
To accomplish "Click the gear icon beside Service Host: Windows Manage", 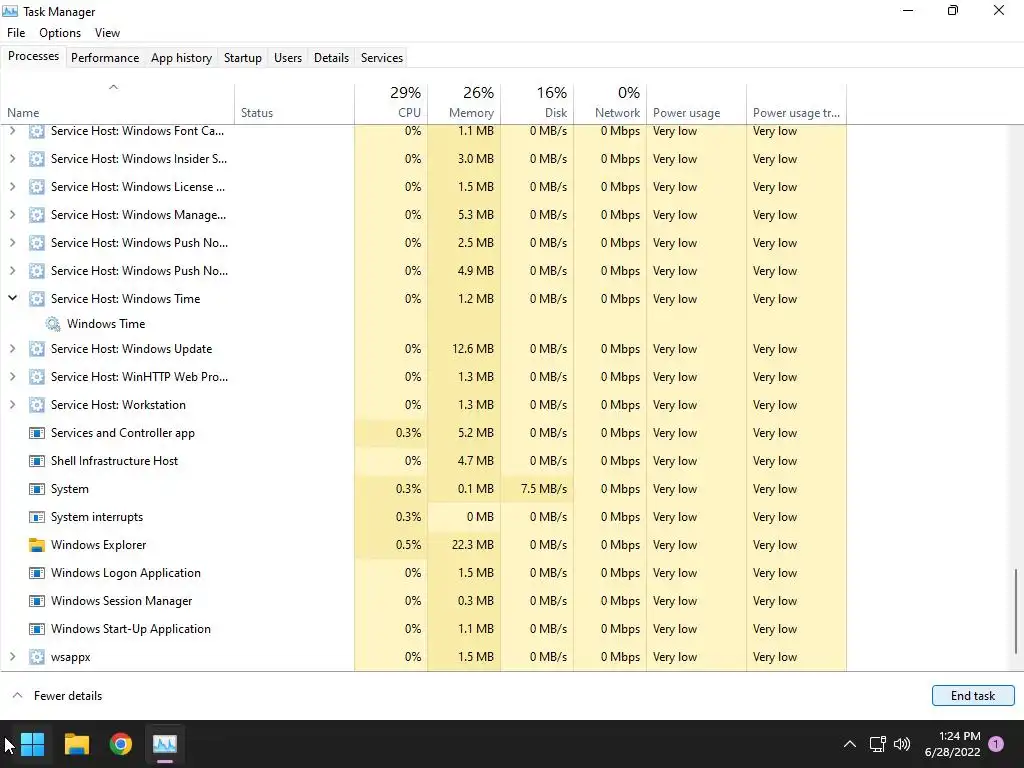I will pyautogui.click(x=37, y=215).
